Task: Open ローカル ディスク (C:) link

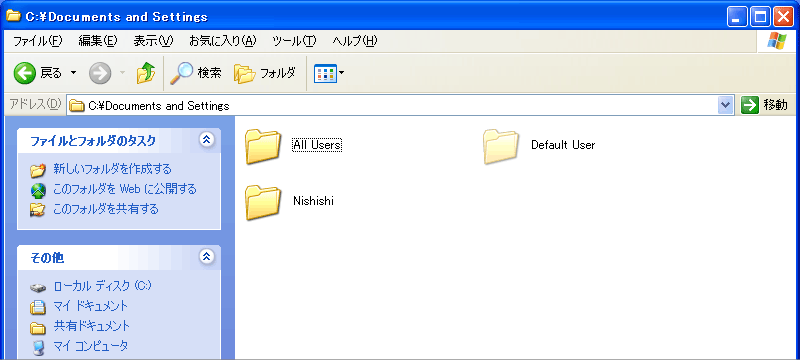Action: pyautogui.click(x=103, y=286)
